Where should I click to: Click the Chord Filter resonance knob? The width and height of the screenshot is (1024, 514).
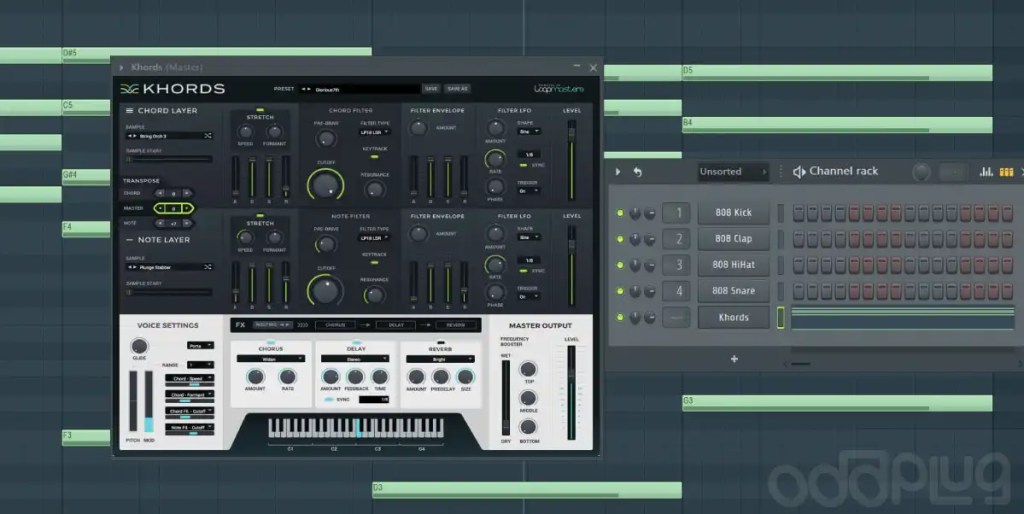click(x=374, y=189)
